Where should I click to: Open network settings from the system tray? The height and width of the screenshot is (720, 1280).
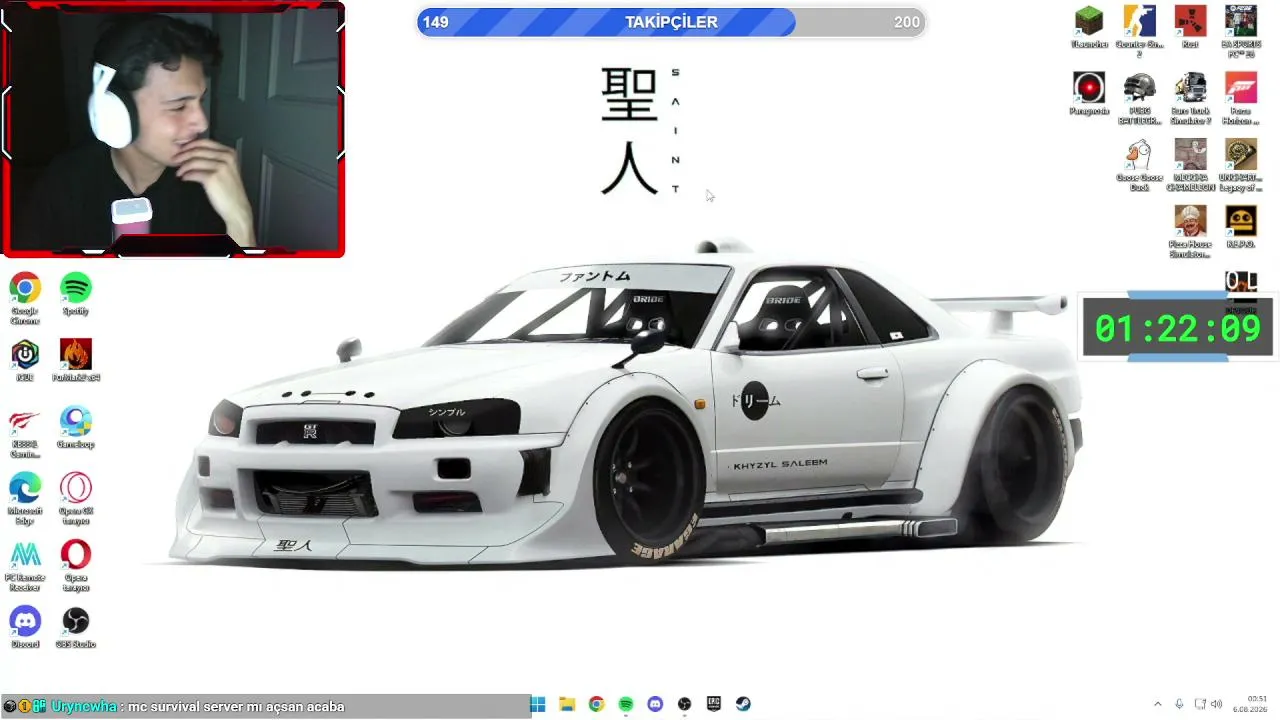click(1201, 704)
